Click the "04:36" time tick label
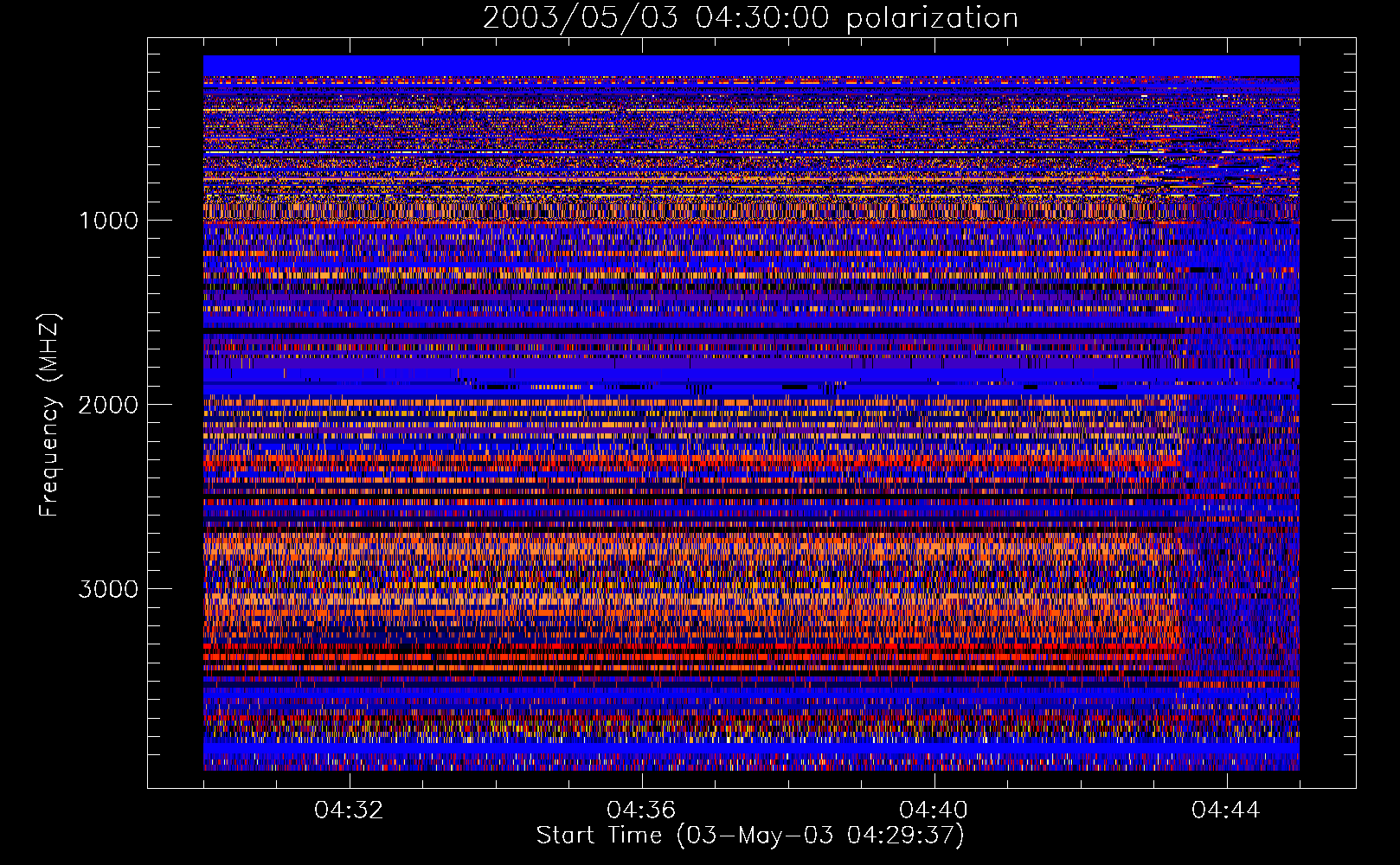The height and width of the screenshot is (865, 1400). pos(641,811)
